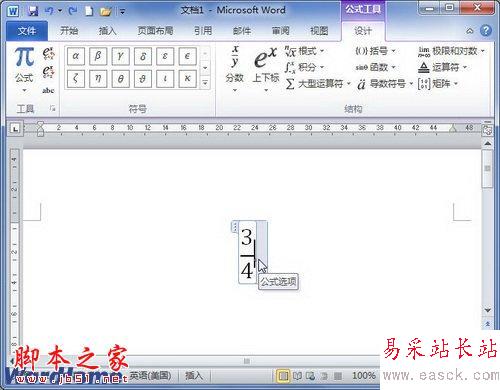This screenshot has width=500, height=390.
Task: Open the 上下标 script structures menu
Action: (x=265, y=69)
